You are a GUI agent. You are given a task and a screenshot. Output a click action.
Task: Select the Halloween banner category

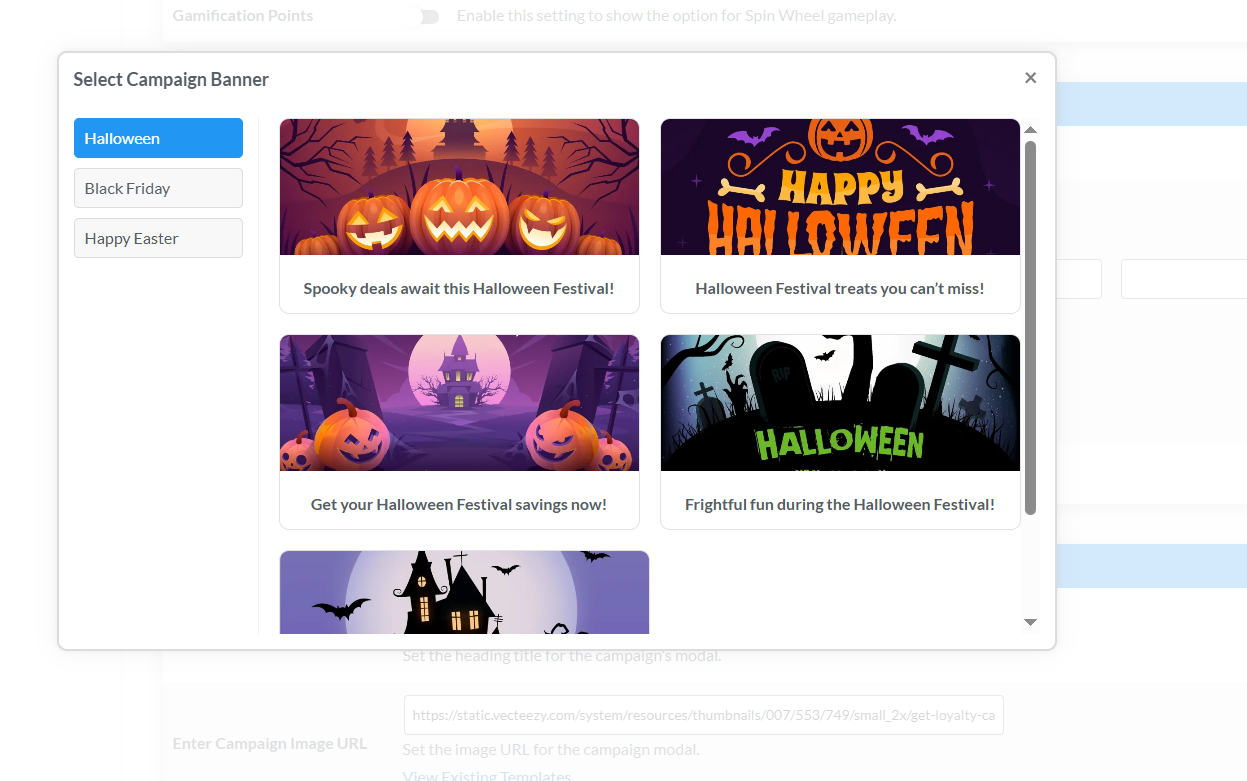[x=158, y=138]
